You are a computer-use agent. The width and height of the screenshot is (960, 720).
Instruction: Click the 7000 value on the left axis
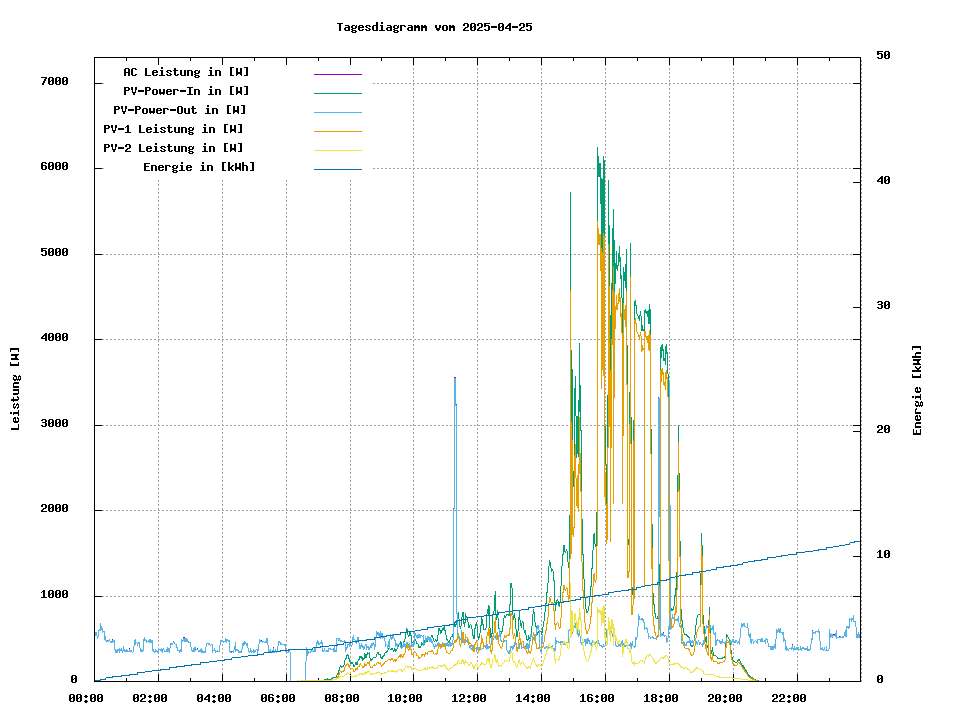click(x=54, y=82)
